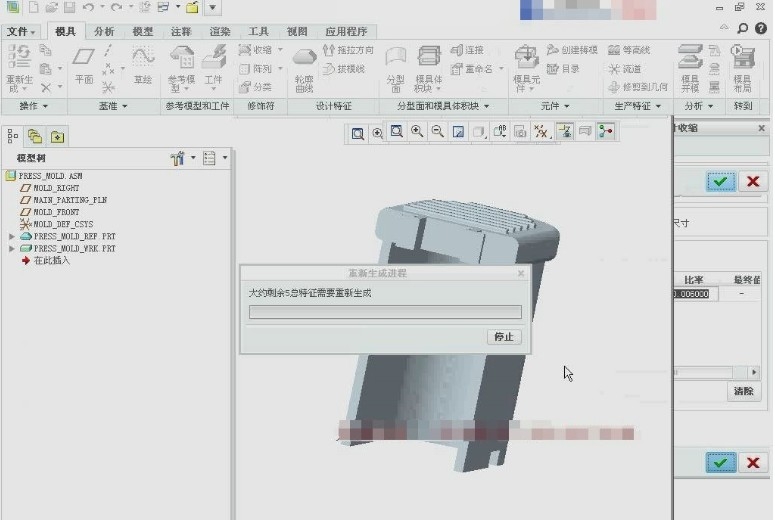The height and width of the screenshot is (520, 775).
Task: Open the display style icon in graphics toolbar
Action: pyautogui.click(x=478, y=131)
